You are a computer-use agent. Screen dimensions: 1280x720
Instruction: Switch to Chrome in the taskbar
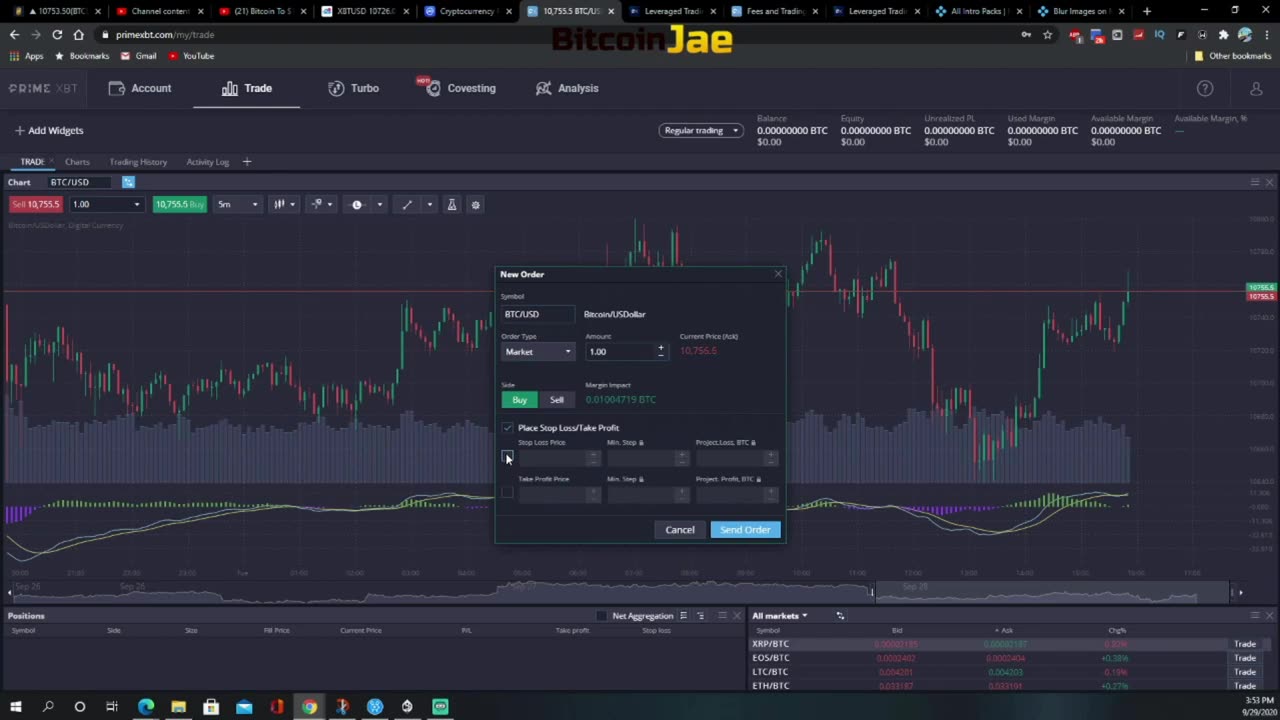pyautogui.click(x=309, y=707)
